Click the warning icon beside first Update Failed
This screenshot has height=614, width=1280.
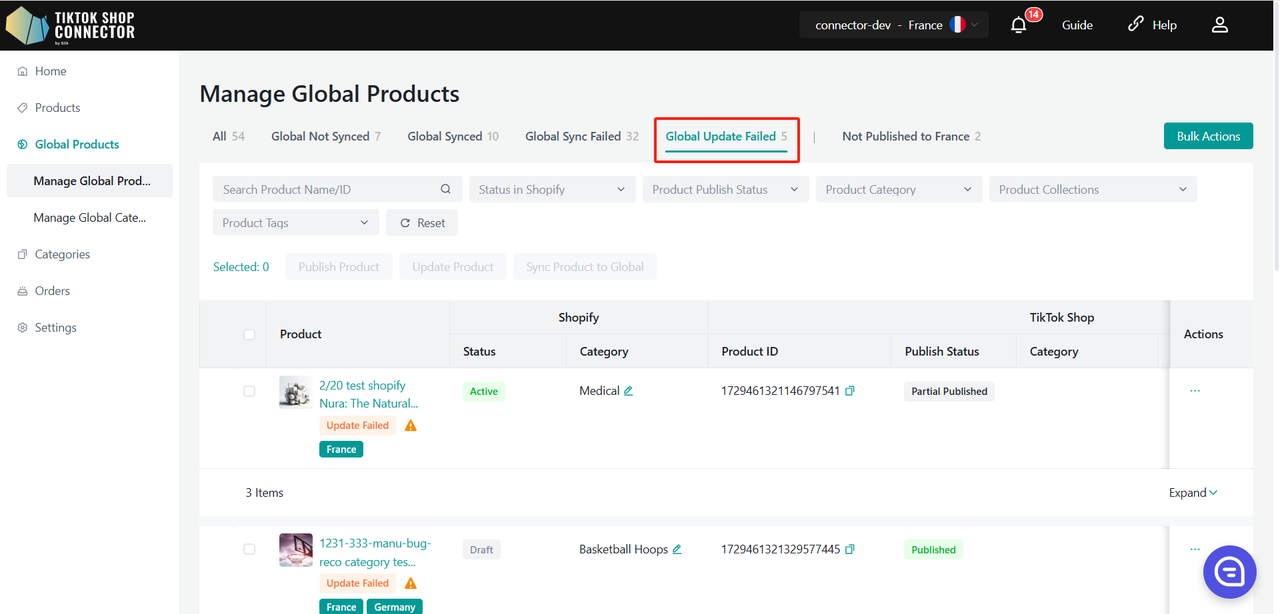pyautogui.click(x=410, y=426)
